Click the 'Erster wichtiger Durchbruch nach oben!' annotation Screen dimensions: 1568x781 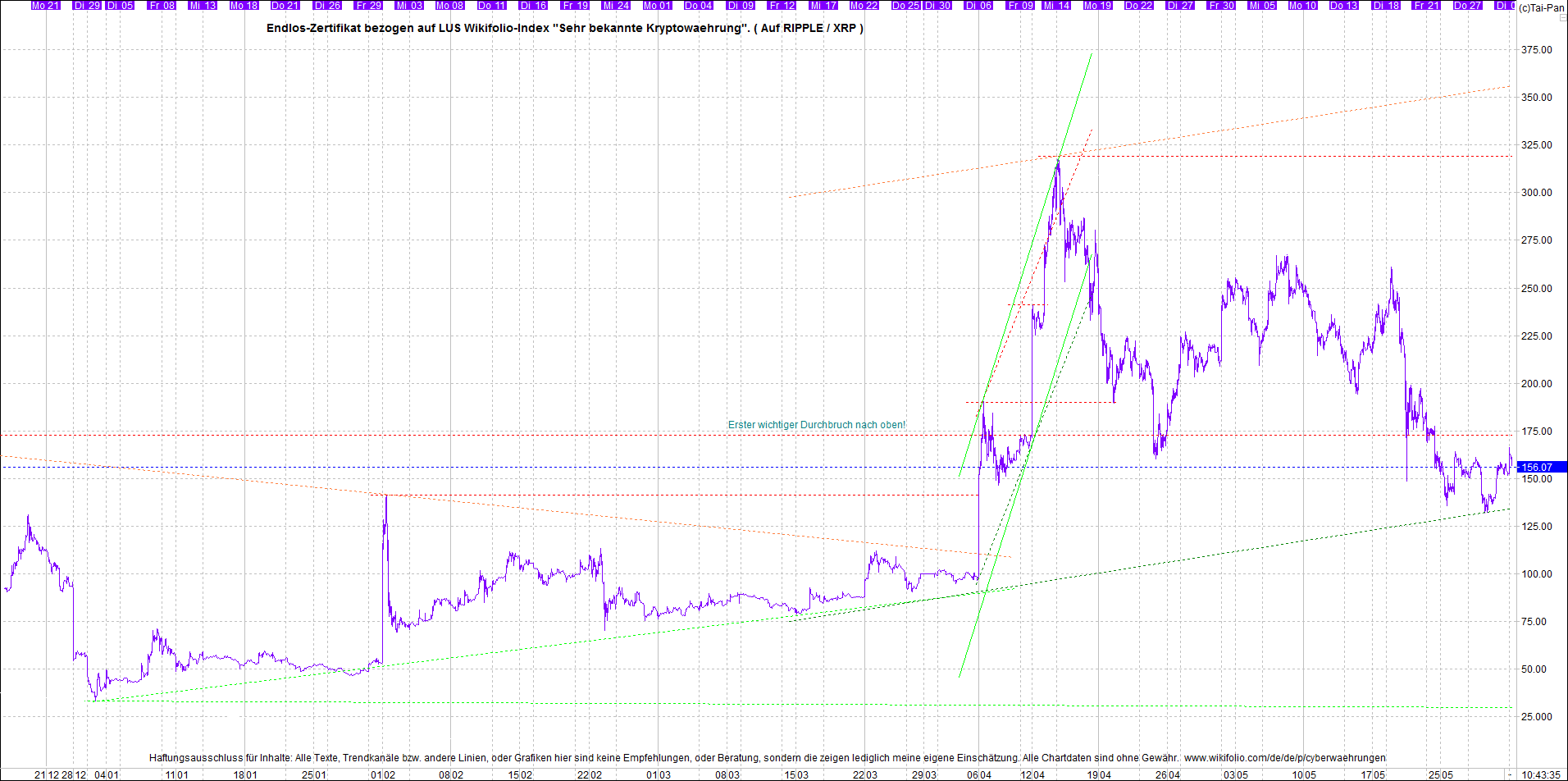[x=817, y=425]
